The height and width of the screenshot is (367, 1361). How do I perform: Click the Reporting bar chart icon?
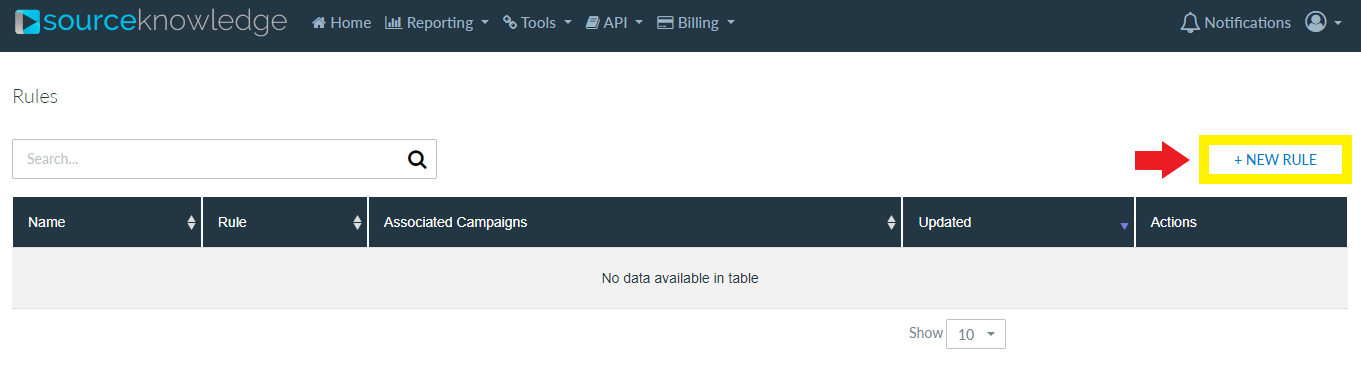point(393,22)
